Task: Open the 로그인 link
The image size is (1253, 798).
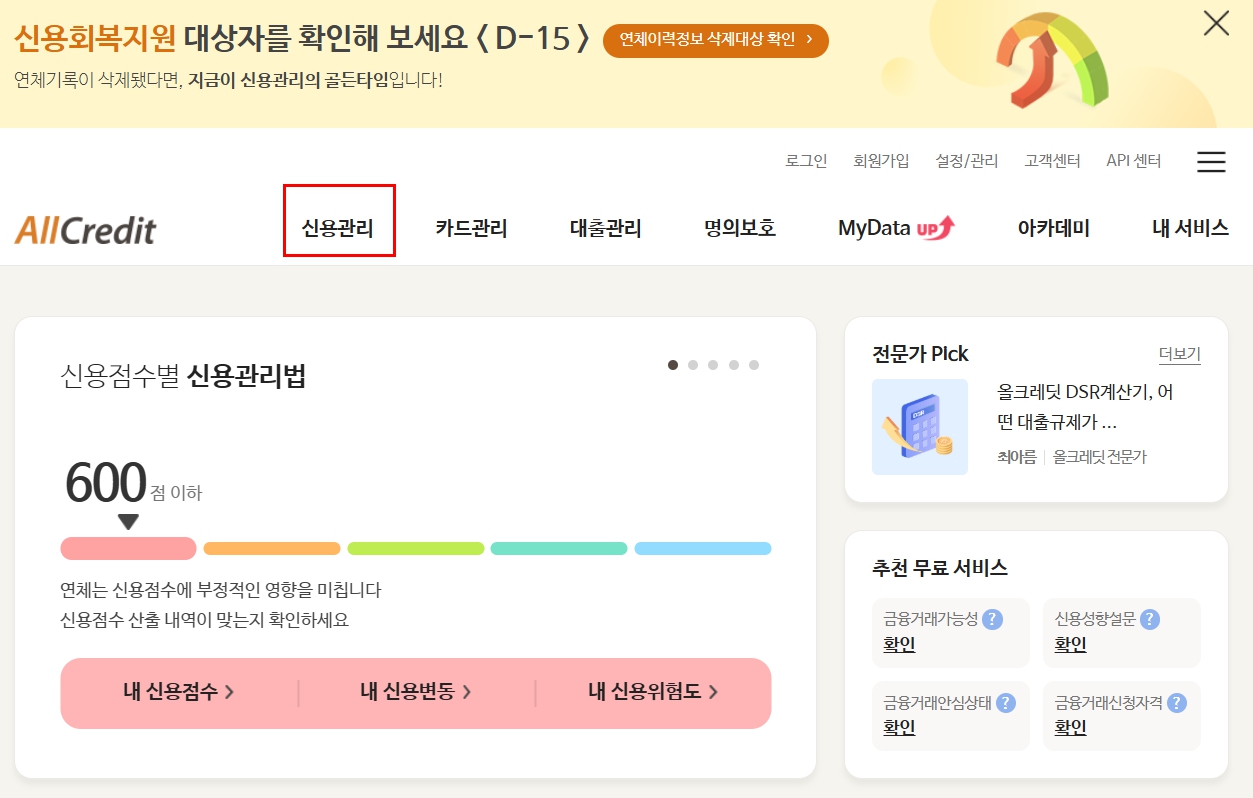Action: tap(806, 160)
